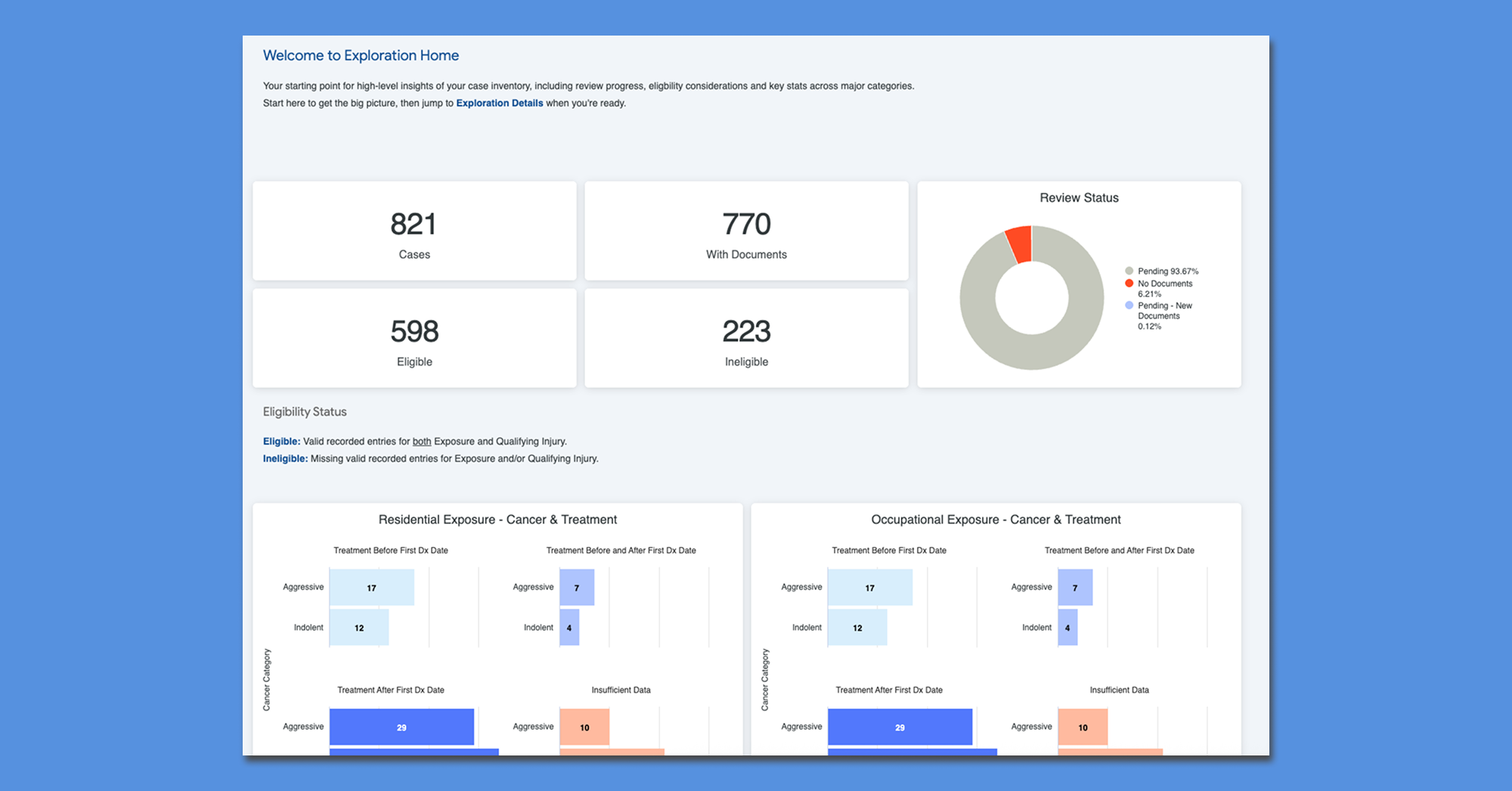Click the 'Eligible:' definition label
This screenshot has width=1512, height=791.
tap(281, 441)
